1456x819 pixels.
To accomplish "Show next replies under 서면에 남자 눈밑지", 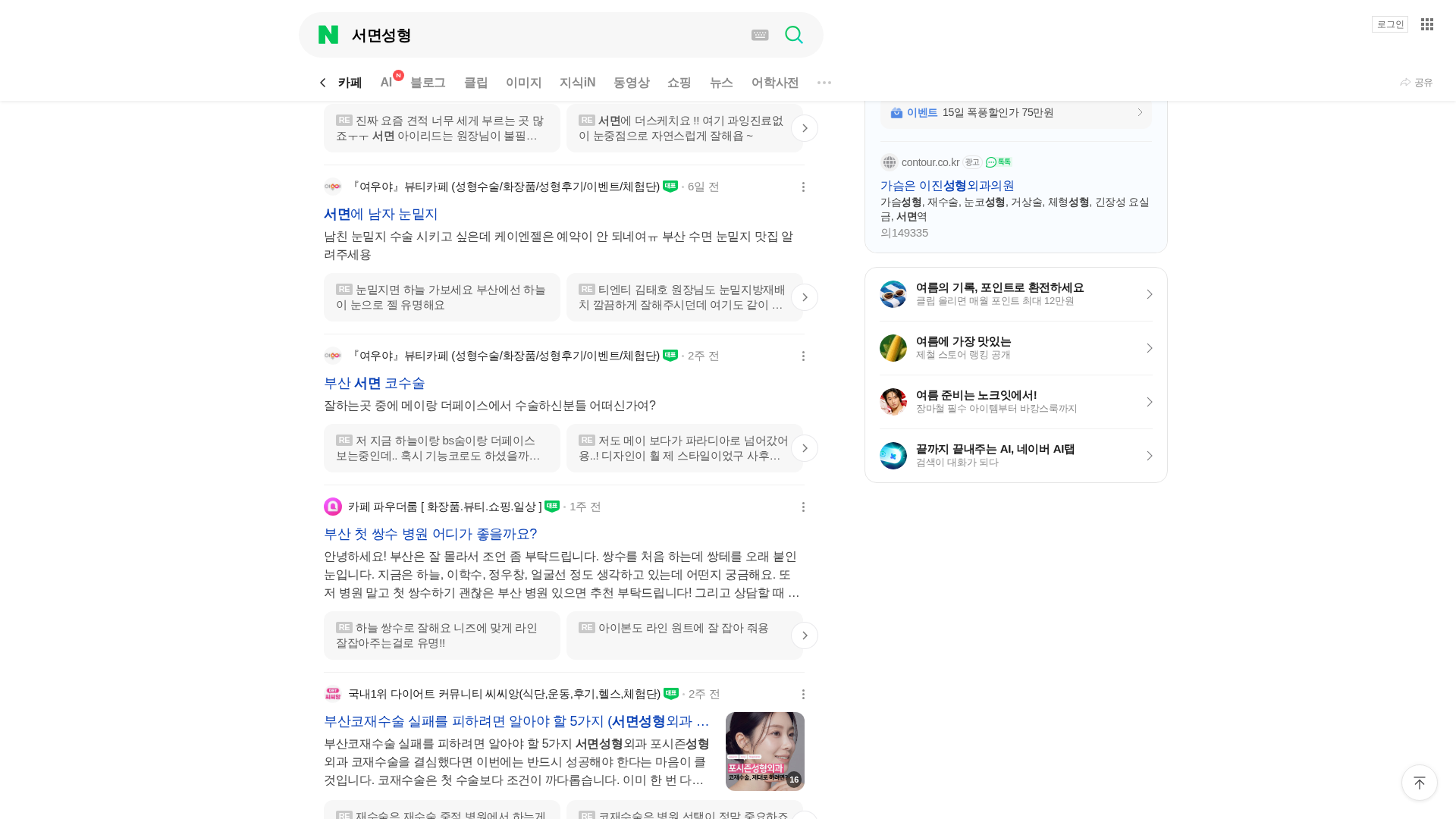I will point(805,297).
